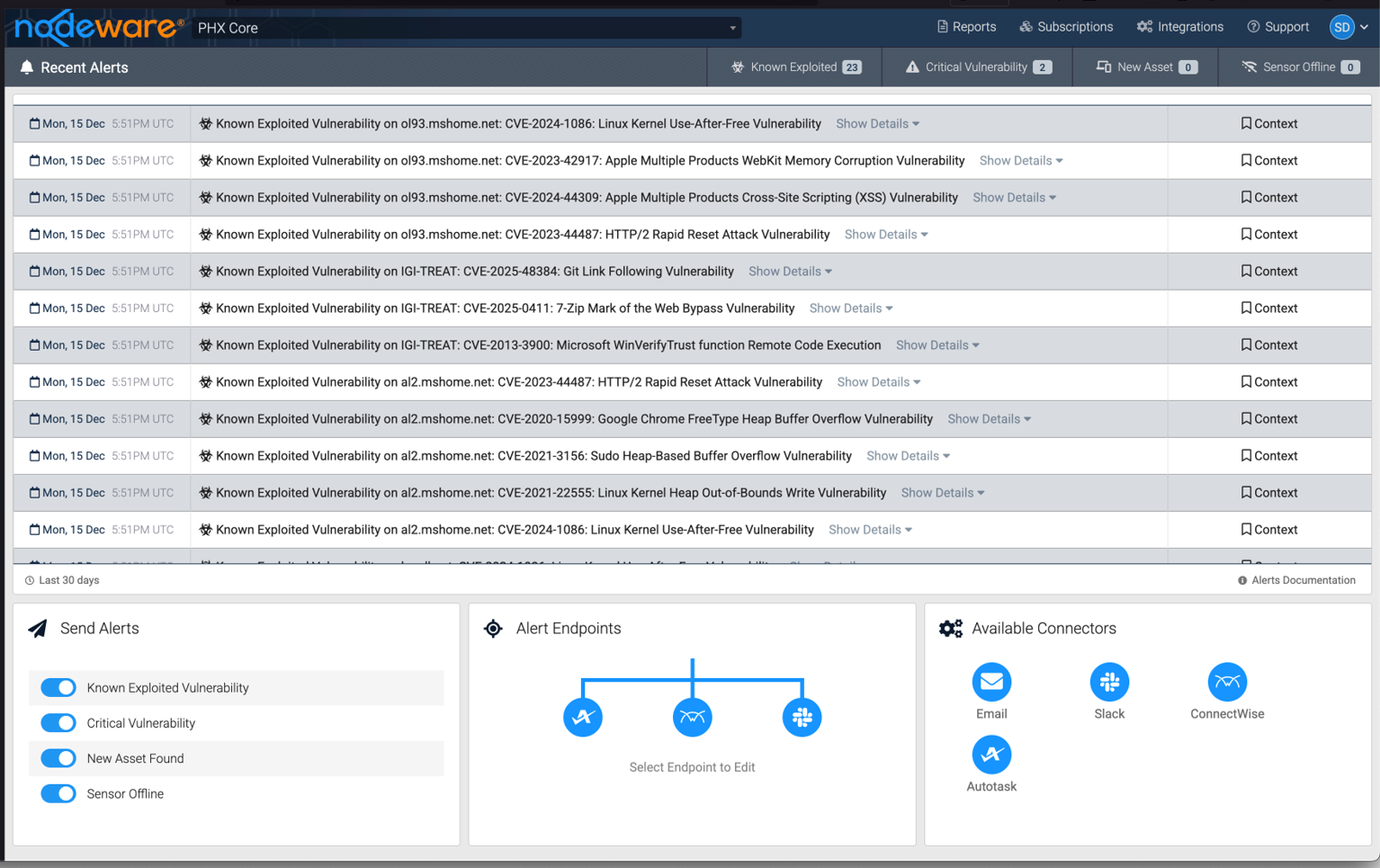Select ConnectWise endpoint in Alert Endpoints diagram

tap(693, 717)
